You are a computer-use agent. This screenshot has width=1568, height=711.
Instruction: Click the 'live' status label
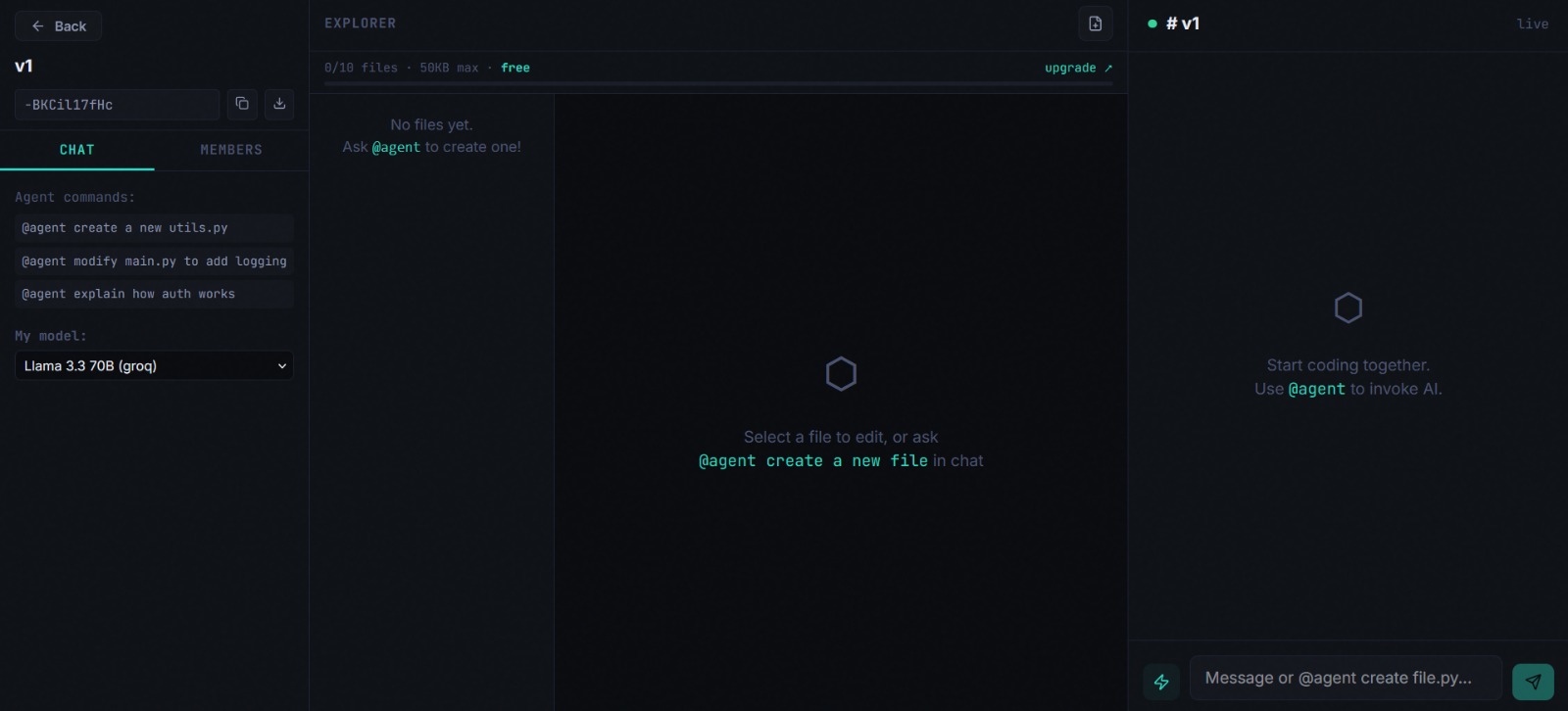pyautogui.click(x=1533, y=24)
